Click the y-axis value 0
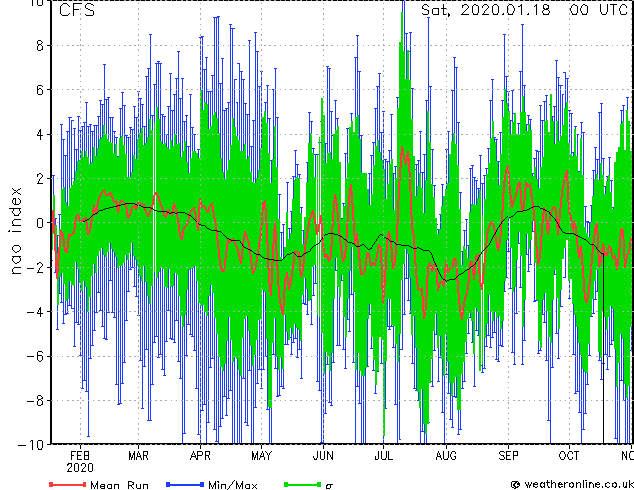634x490 pixels. pos(40,223)
